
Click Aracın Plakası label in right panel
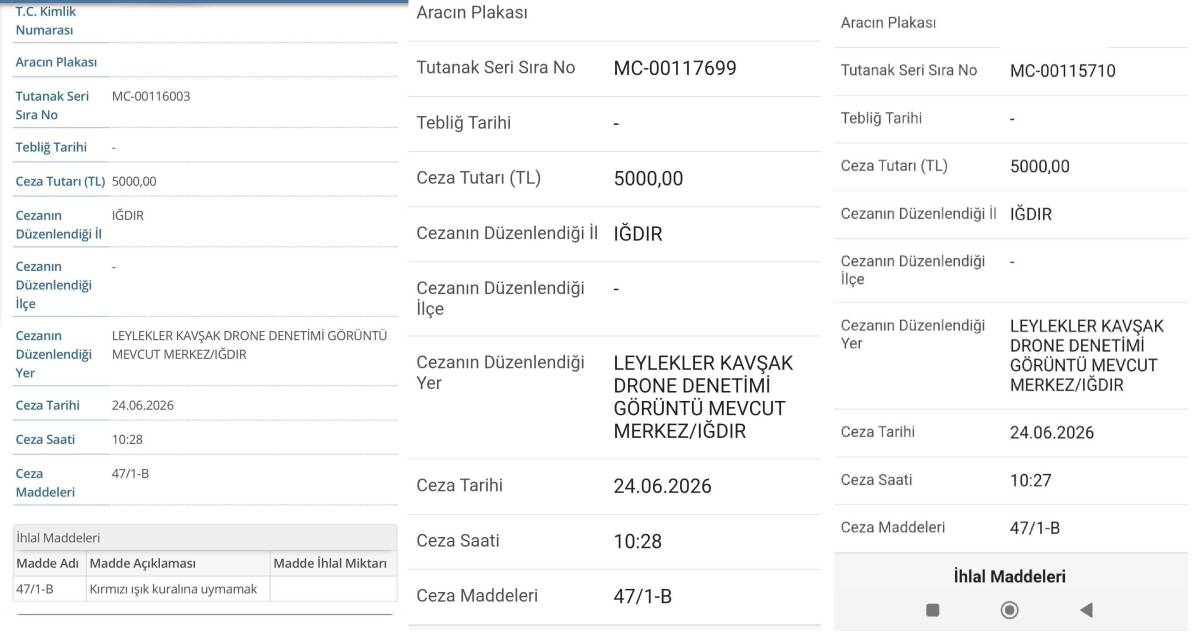(889, 23)
